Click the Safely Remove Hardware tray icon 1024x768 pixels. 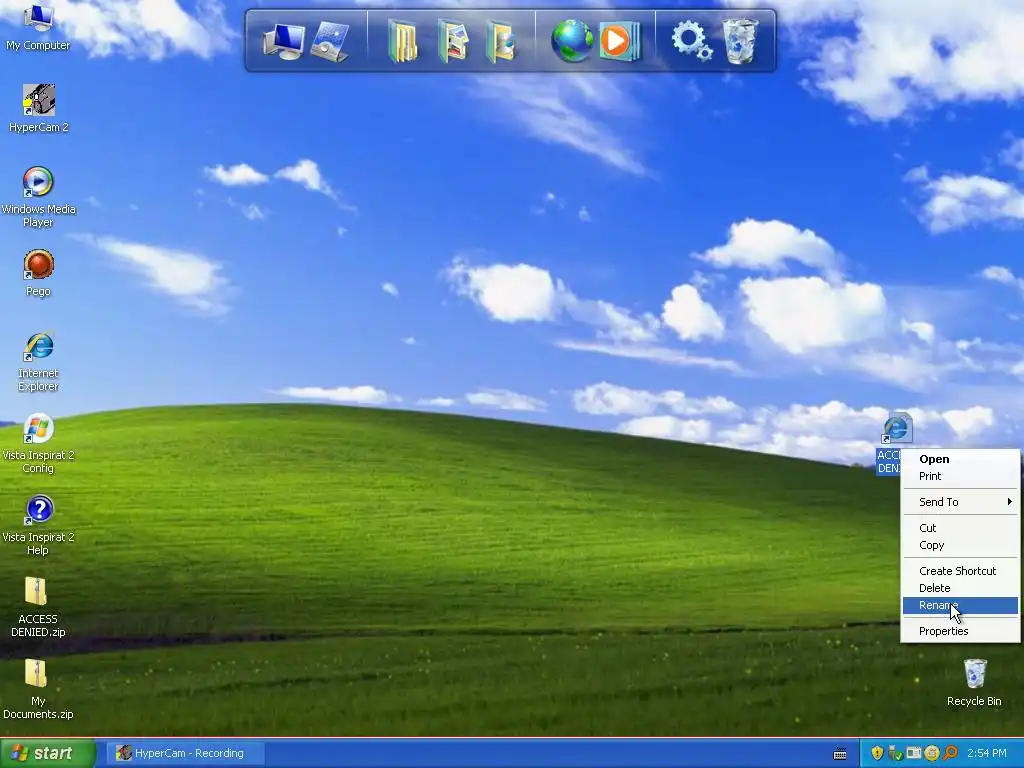point(895,753)
